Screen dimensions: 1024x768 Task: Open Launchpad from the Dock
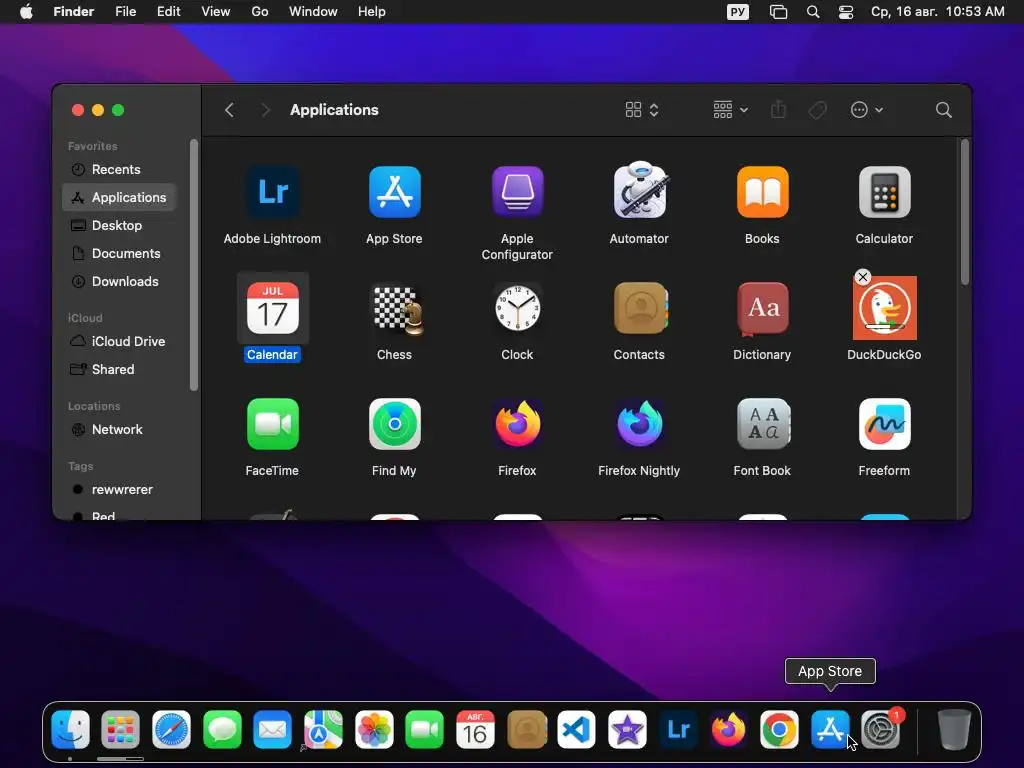[x=121, y=729]
